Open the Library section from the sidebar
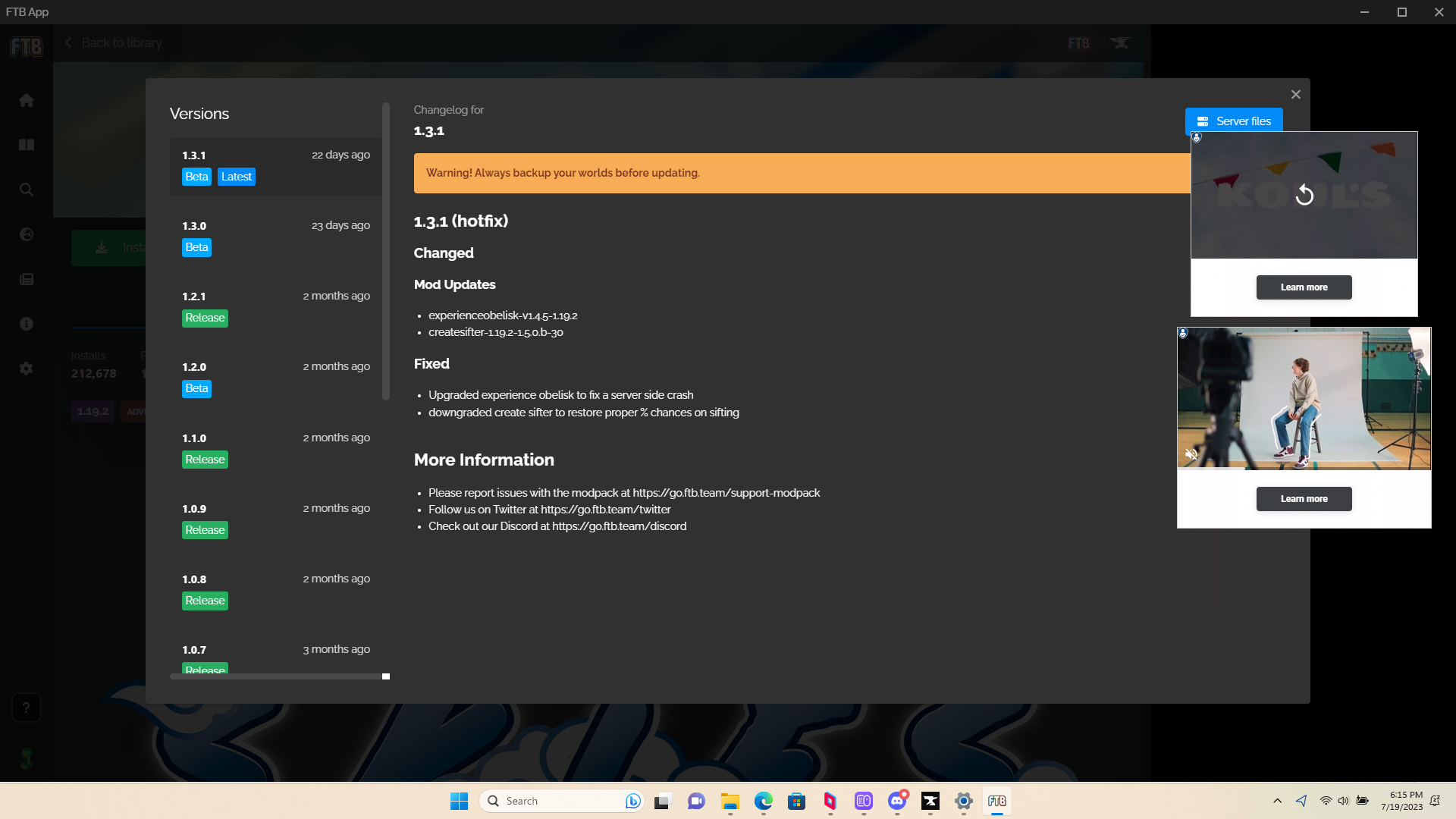1456x819 pixels. 27,144
